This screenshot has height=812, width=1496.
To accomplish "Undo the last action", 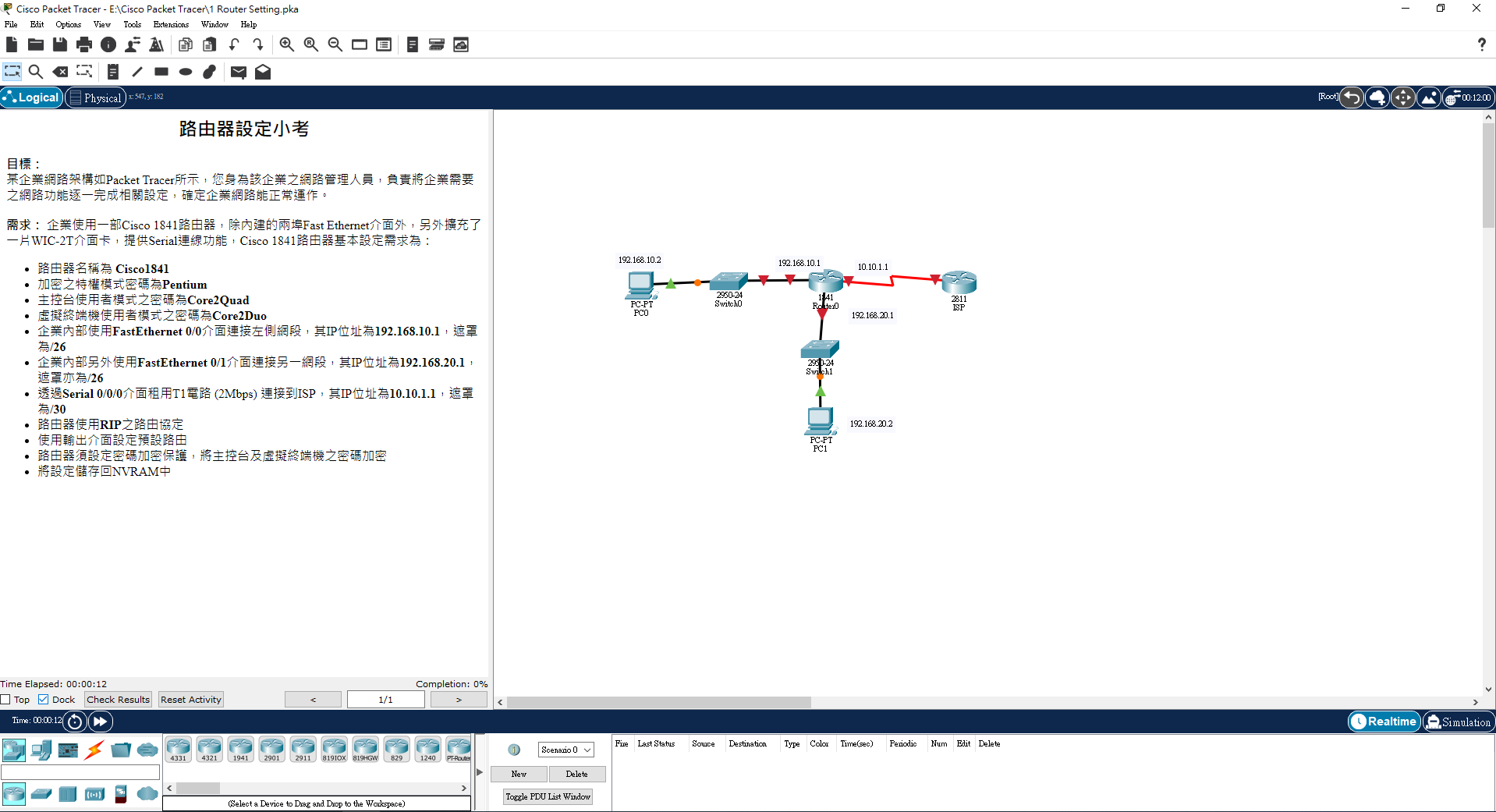I will click(x=234, y=44).
